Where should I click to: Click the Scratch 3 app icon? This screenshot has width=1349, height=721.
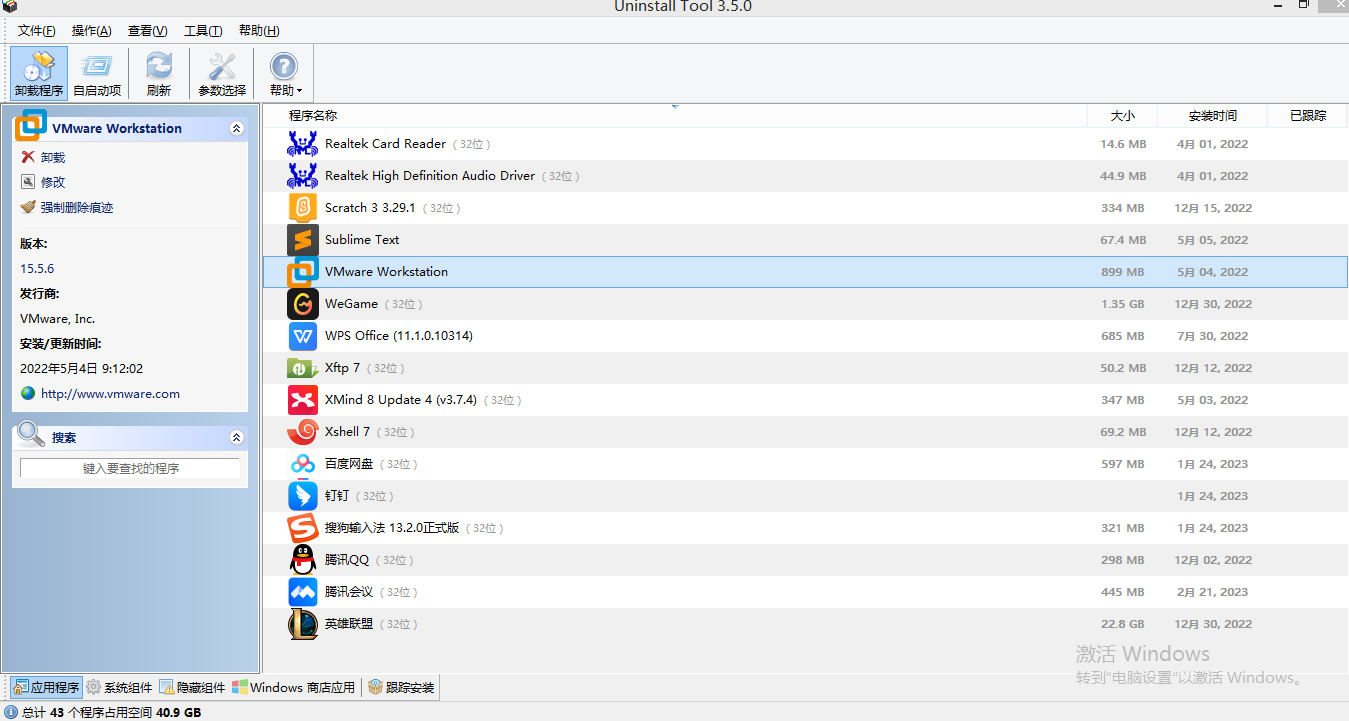point(303,208)
